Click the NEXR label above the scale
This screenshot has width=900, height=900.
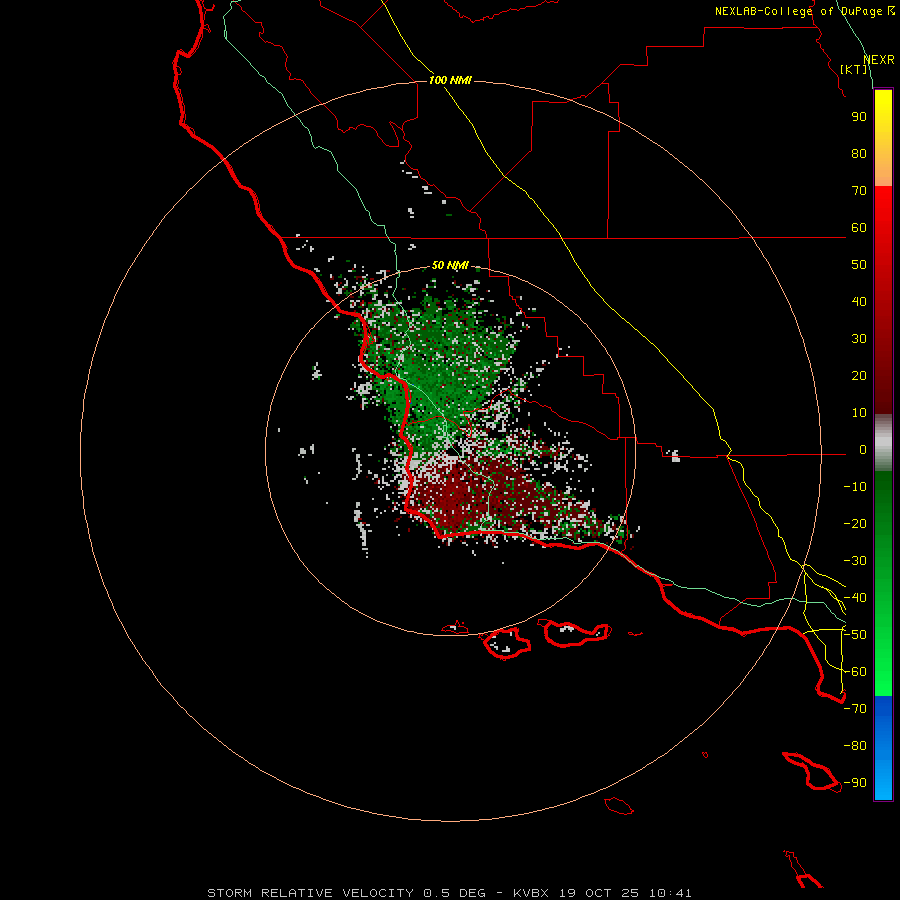[x=879, y=60]
